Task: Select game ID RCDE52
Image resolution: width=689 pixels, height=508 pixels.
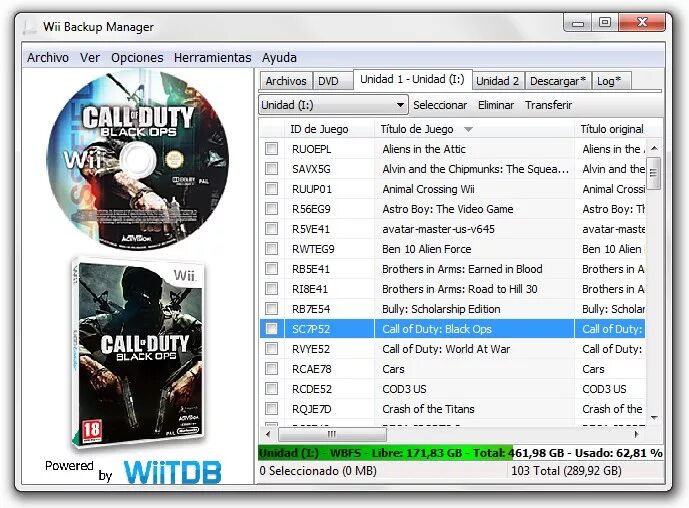Action: coord(312,389)
